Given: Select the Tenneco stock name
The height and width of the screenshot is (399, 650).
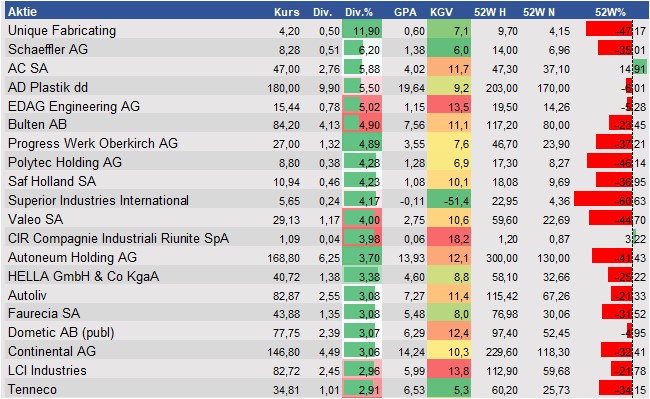Looking at the screenshot, I should click(x=32, y=389).
